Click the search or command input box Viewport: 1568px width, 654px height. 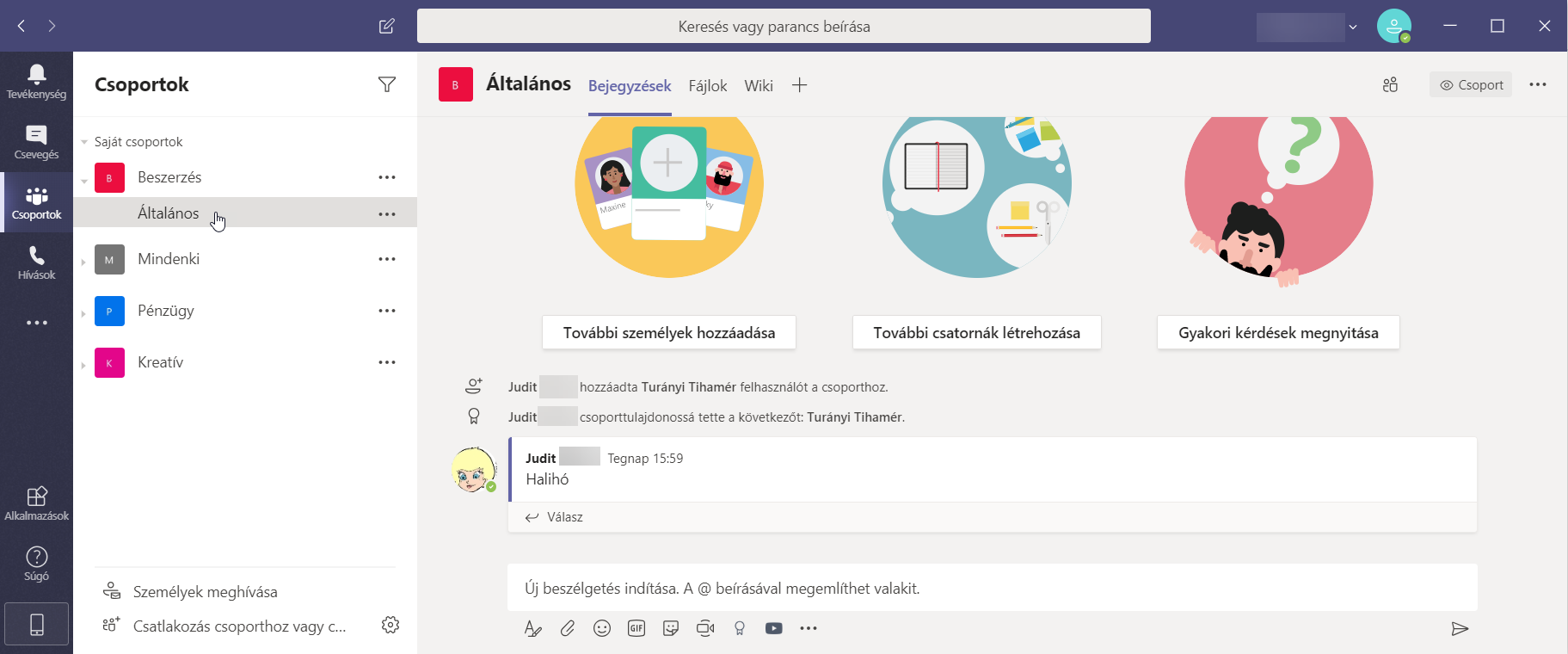point(783,27)
